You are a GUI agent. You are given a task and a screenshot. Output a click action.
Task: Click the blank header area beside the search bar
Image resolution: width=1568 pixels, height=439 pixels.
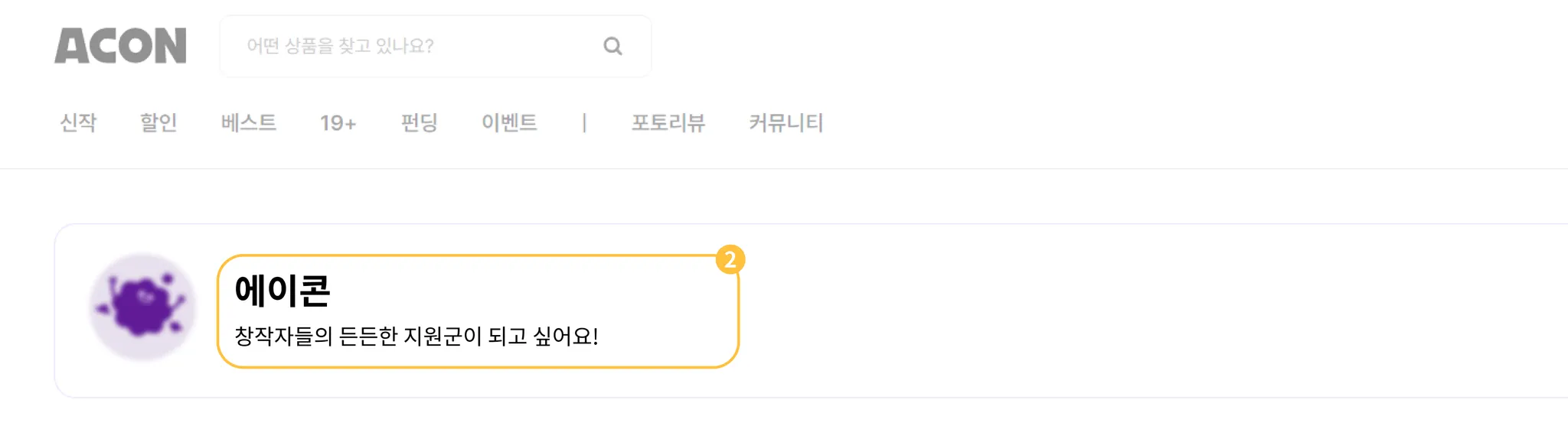pos(1072,46)
